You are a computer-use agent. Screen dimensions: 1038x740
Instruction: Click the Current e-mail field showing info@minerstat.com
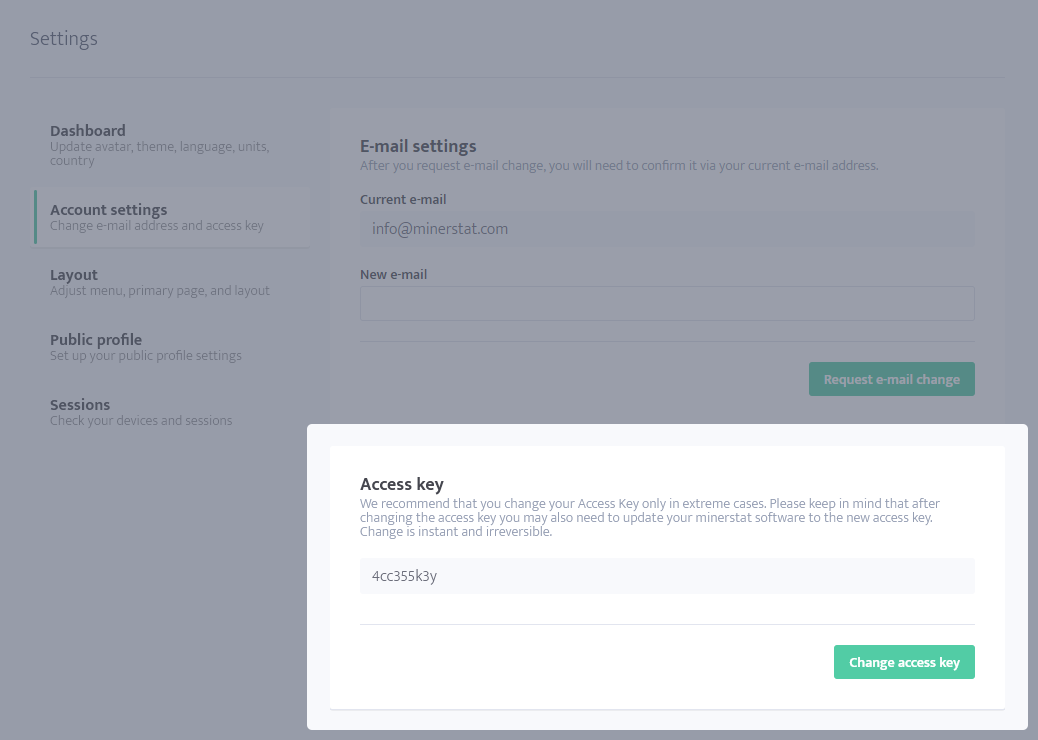point(667,229)
